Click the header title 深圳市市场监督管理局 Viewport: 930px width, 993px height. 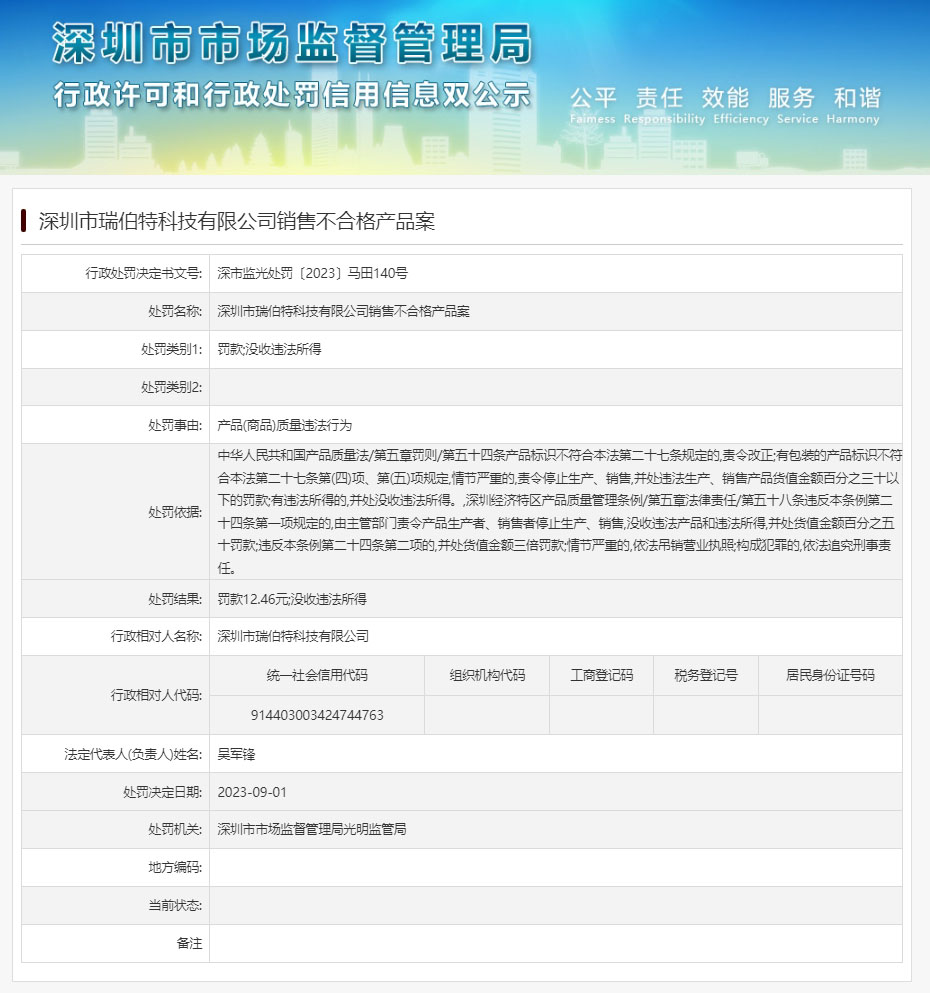[x=292, y=43]
